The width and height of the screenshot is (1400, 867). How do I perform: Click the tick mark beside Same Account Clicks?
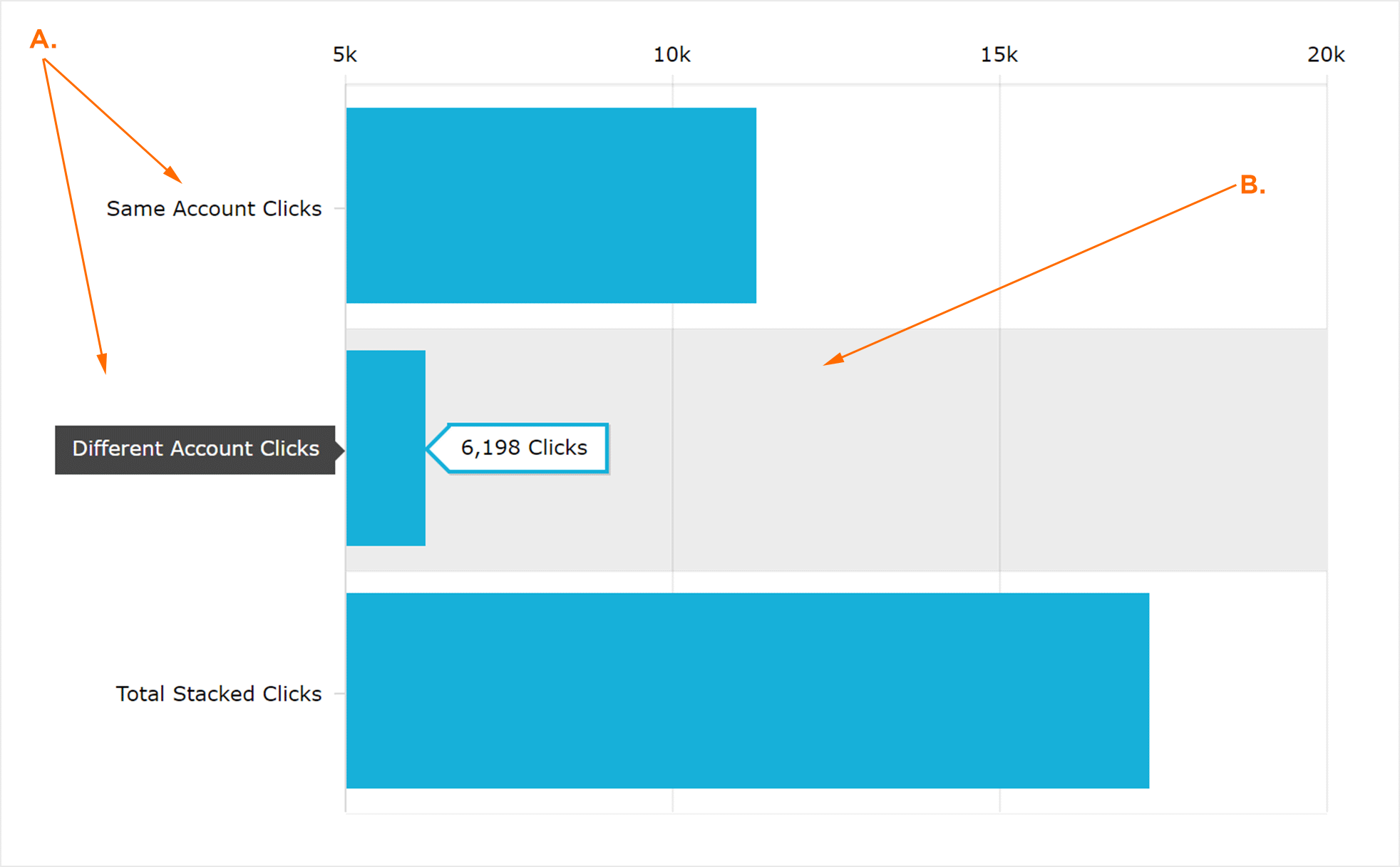click(339, 209)
